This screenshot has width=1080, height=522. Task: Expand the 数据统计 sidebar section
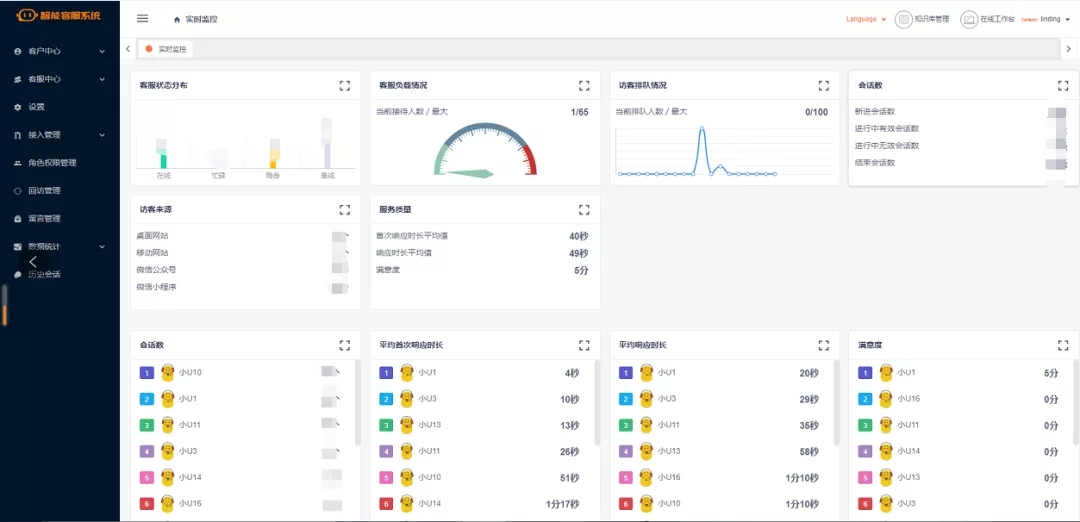[x=59, y=246]
